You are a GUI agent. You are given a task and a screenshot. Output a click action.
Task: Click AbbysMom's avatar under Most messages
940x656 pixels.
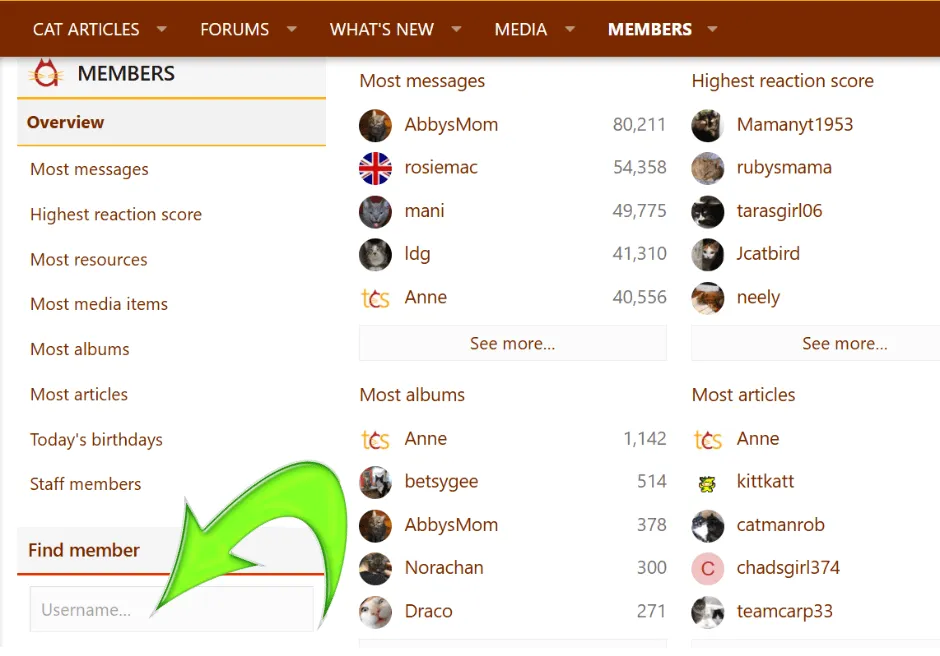(375, 125)
